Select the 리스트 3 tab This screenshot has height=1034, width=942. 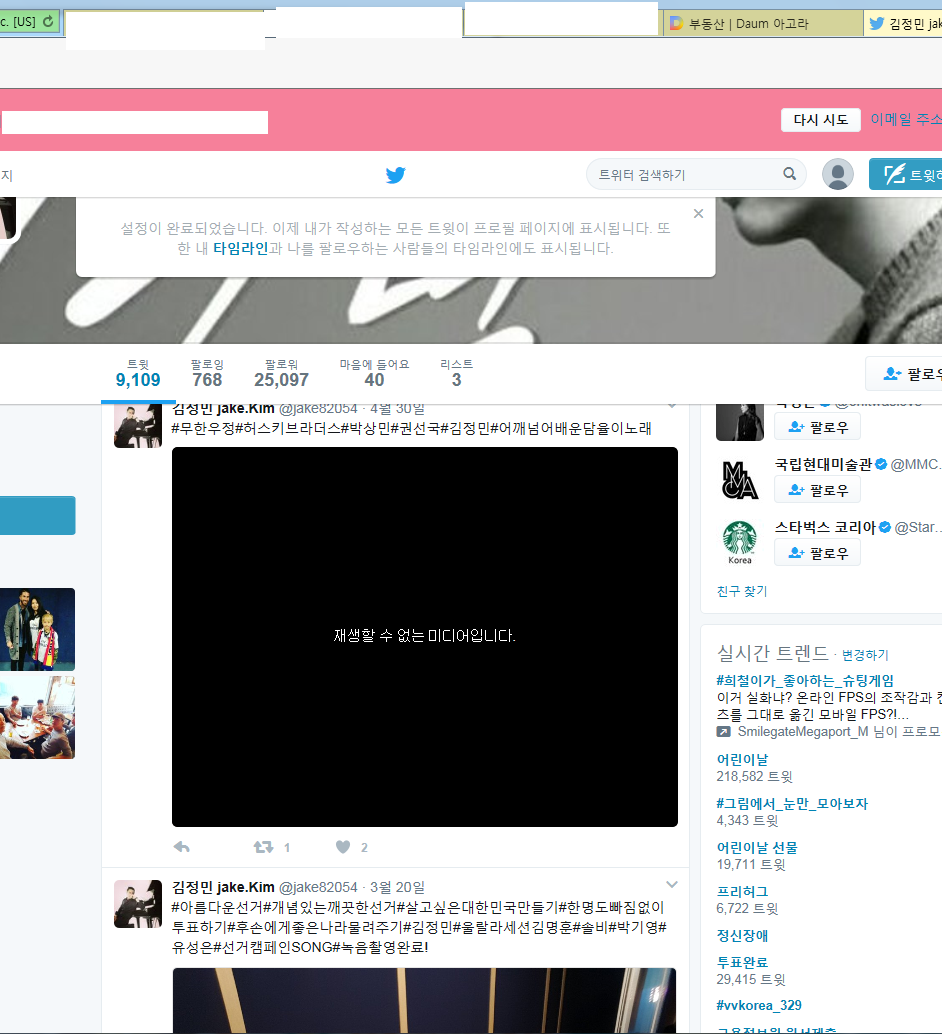tap(456, 373)
